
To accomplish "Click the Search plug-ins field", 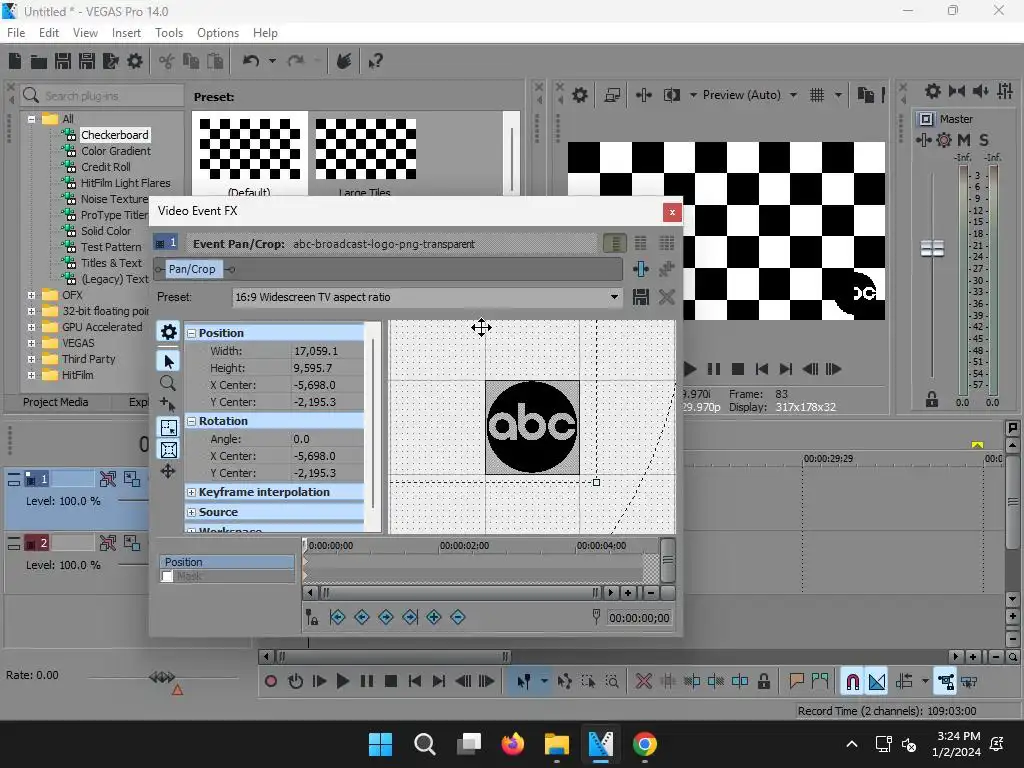I will [103, 96].
